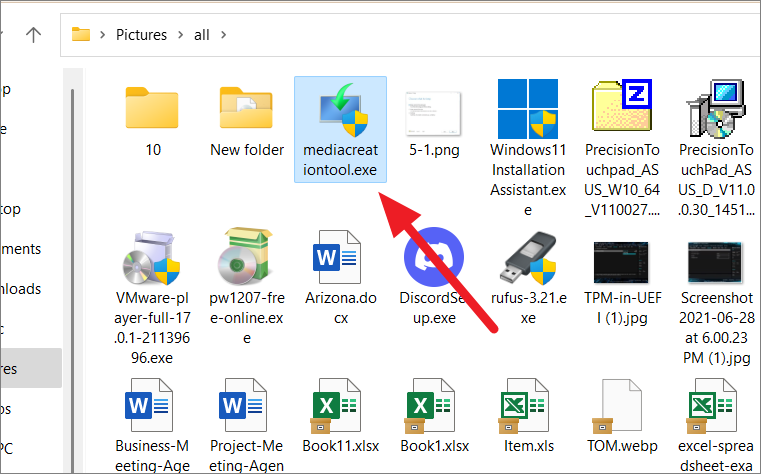Viewport: 761px width, 474px height.
Task: Select the New folder icon
Action: click(x=246, y=108)
